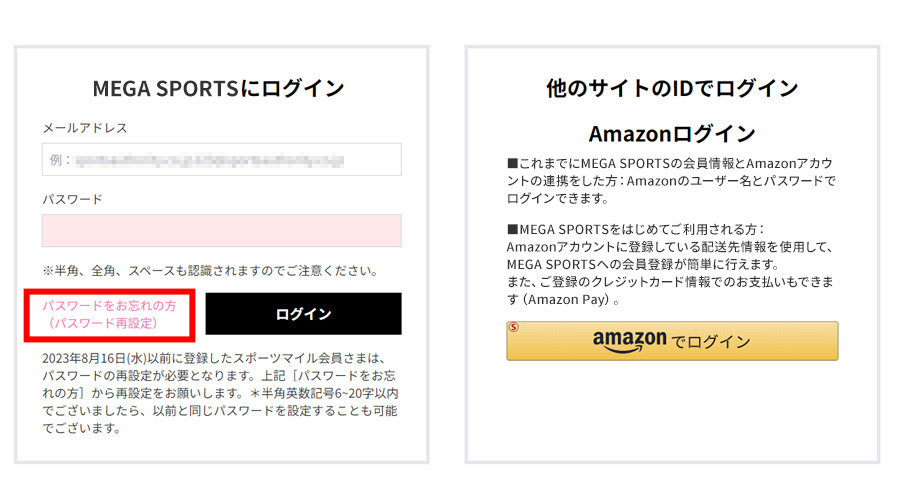Click the Amazonログイン subheading
Screen dimensions: 900x500
tap(672, 134)
